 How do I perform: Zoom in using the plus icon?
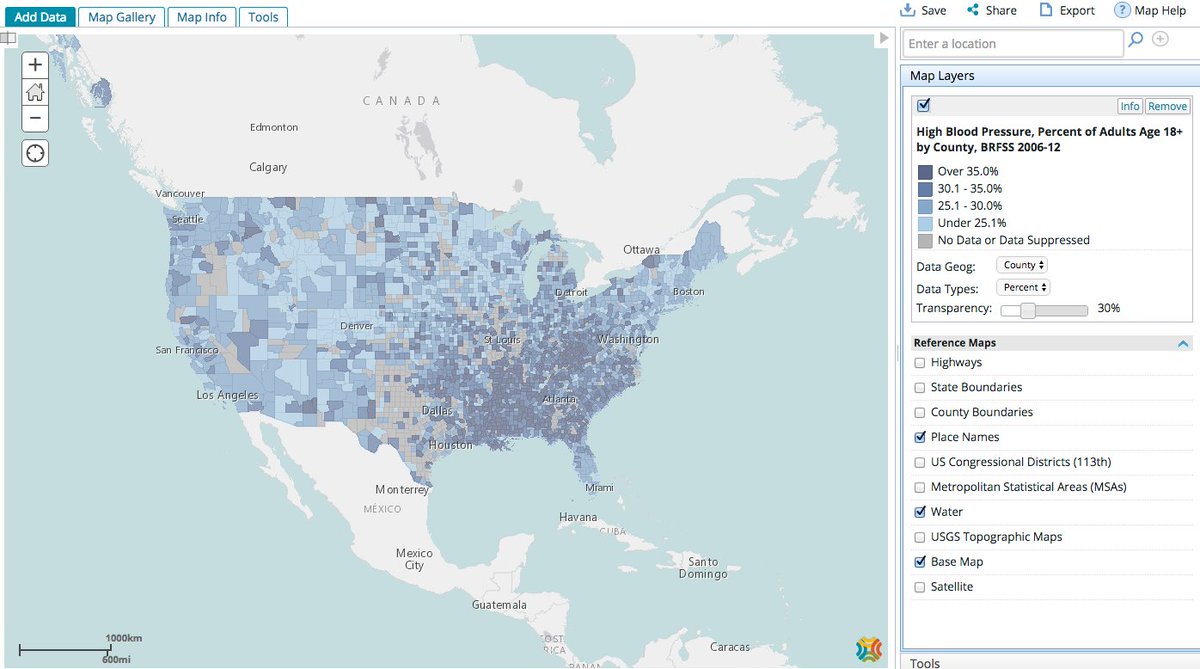pyautogui.click(x=34, y=64)
